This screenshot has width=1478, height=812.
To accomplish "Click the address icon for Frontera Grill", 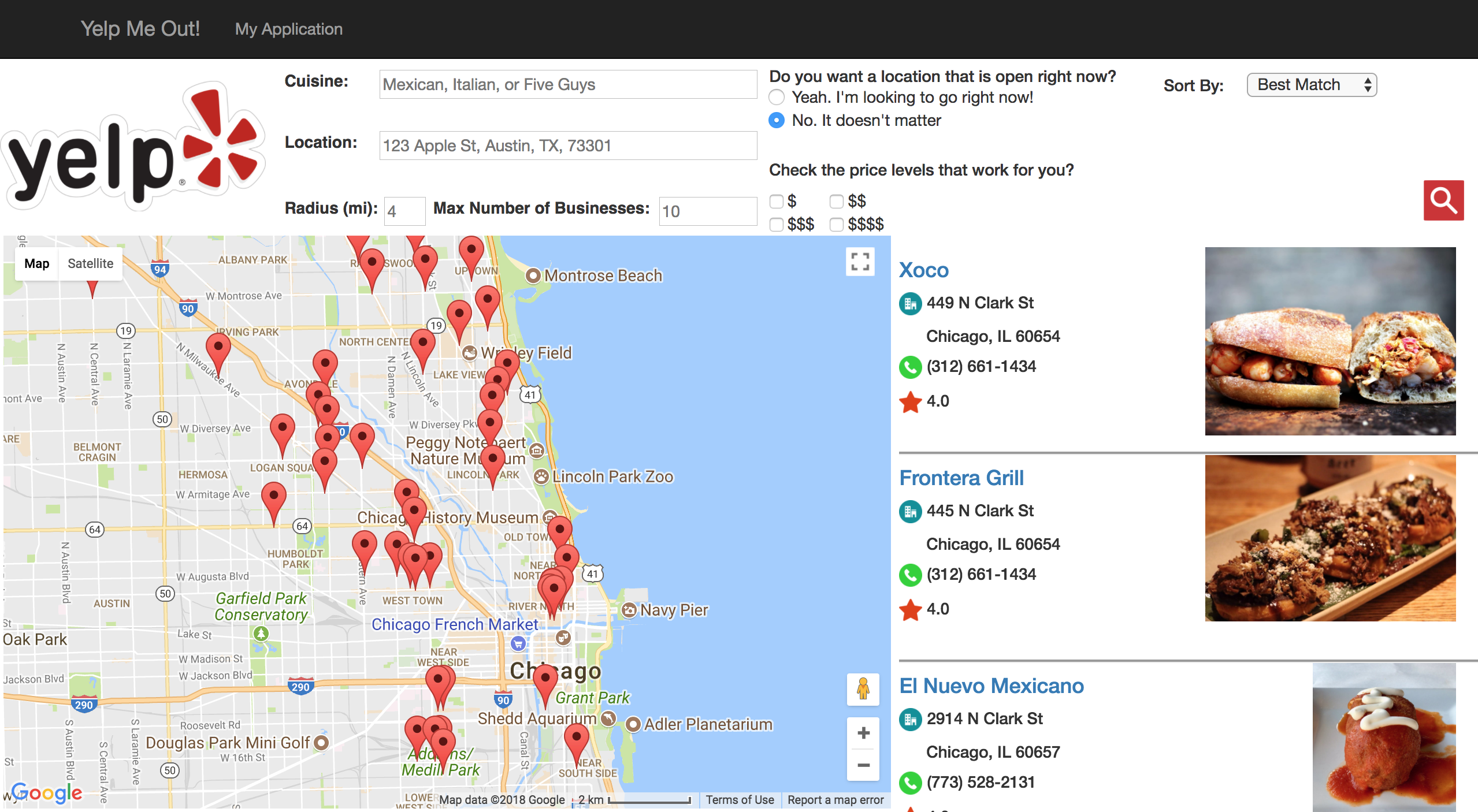I will pos(910,511).
